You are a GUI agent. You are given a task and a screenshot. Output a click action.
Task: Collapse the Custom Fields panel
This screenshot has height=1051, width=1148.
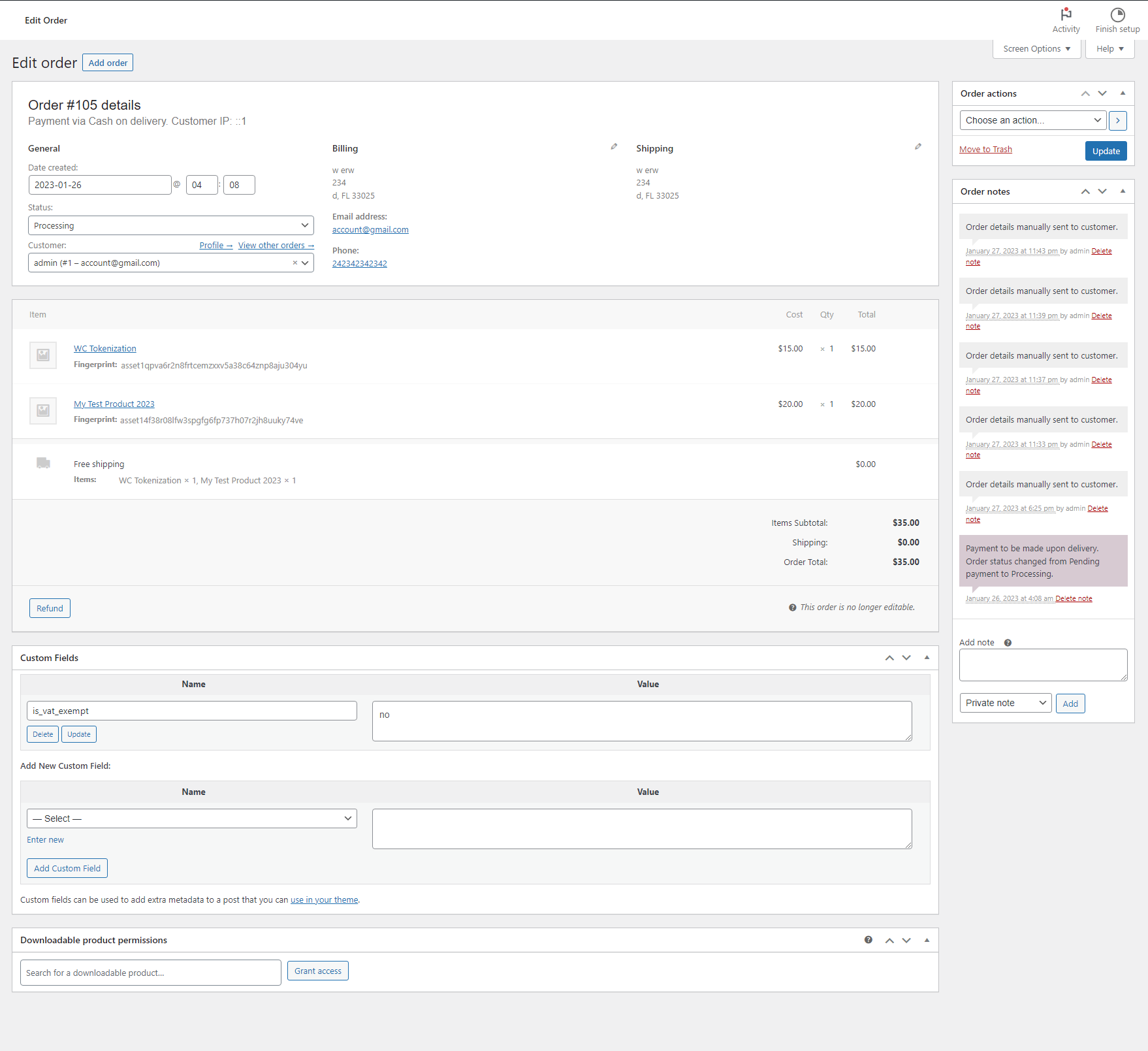click(x=927, y=658)
